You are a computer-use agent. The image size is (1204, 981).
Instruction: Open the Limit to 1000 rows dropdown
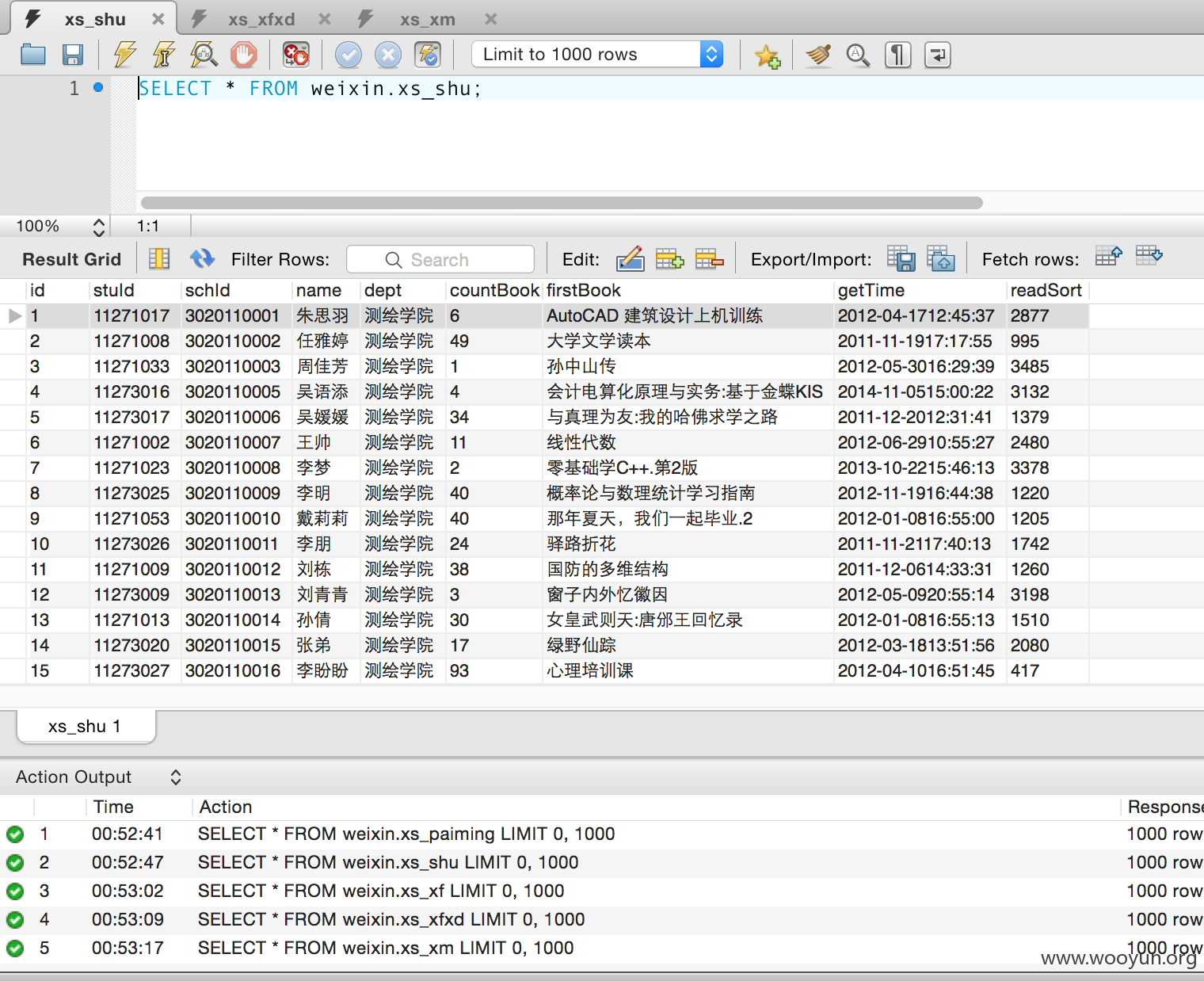pyautogui.click(x=598, y=54)
